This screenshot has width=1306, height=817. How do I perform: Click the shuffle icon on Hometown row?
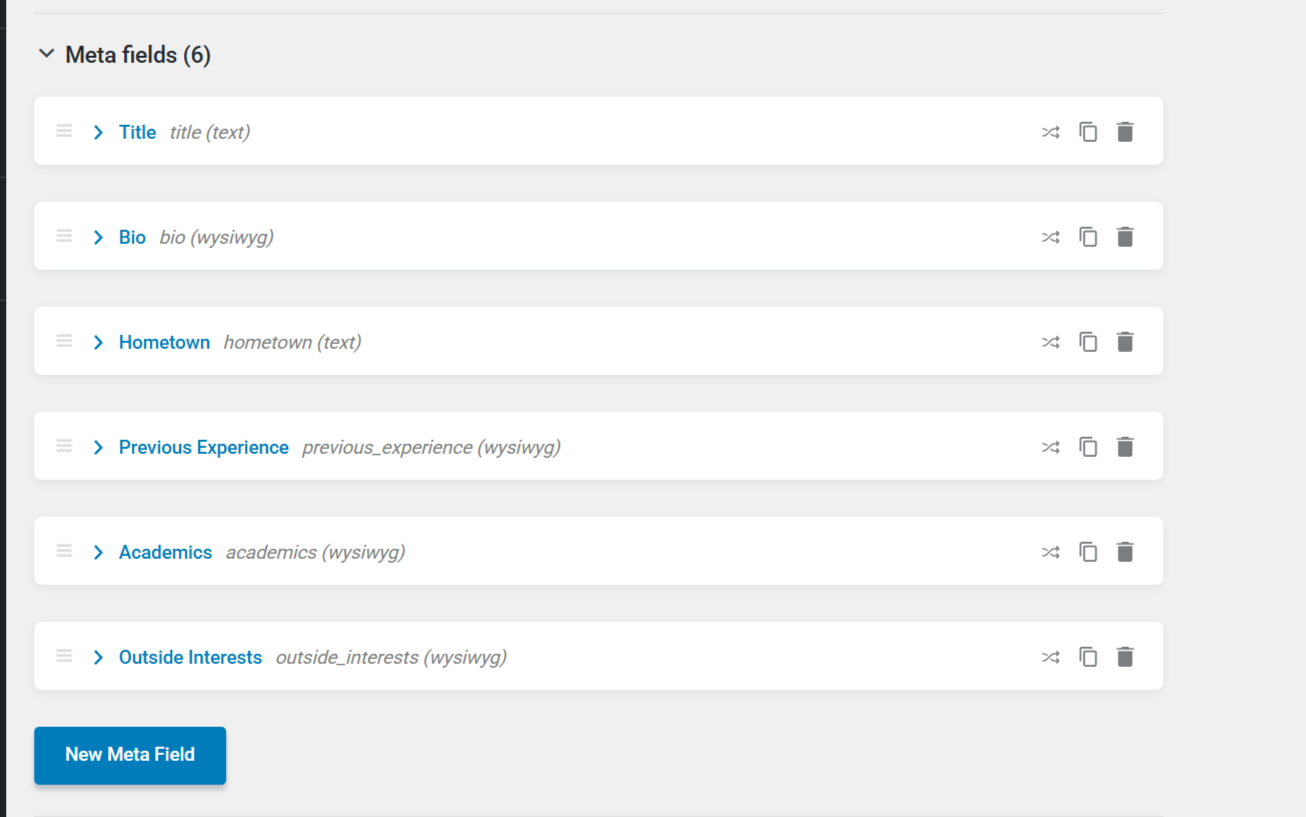(1050, 342)
